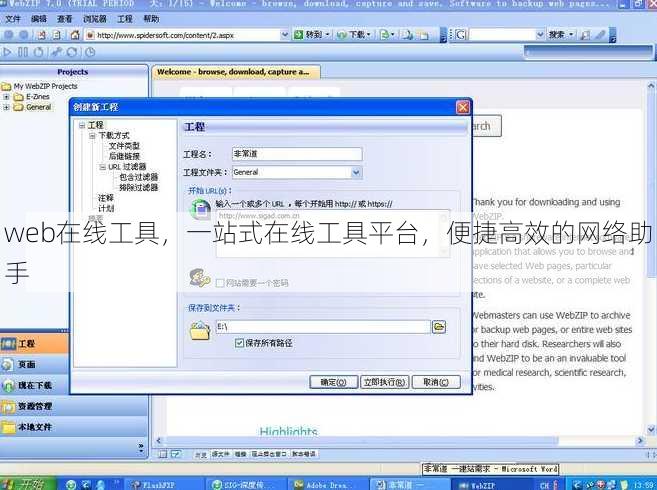Image resolution: width=657 pixels, height=490 pixels.
Task: Click the 确定(O) button
Action: coord(334,382)
